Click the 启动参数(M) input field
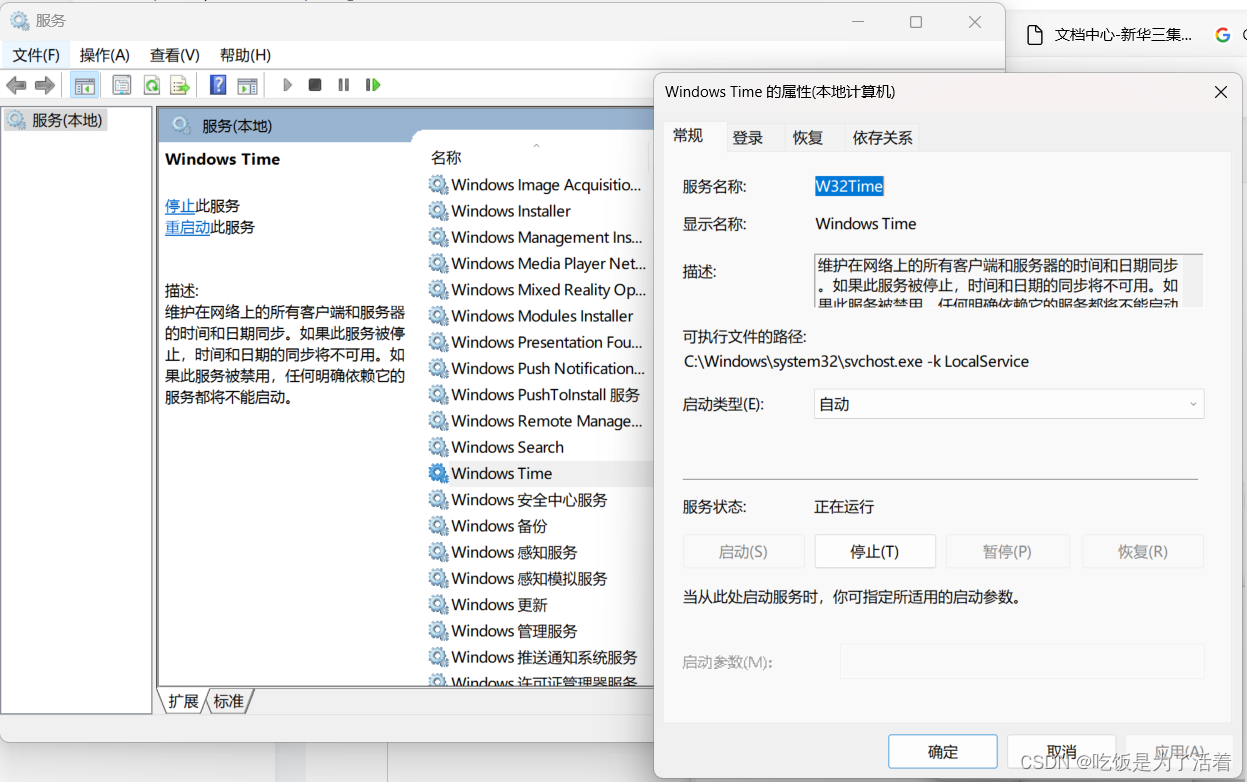Screen dimensions: 1247x782 tap(1022, 662)
